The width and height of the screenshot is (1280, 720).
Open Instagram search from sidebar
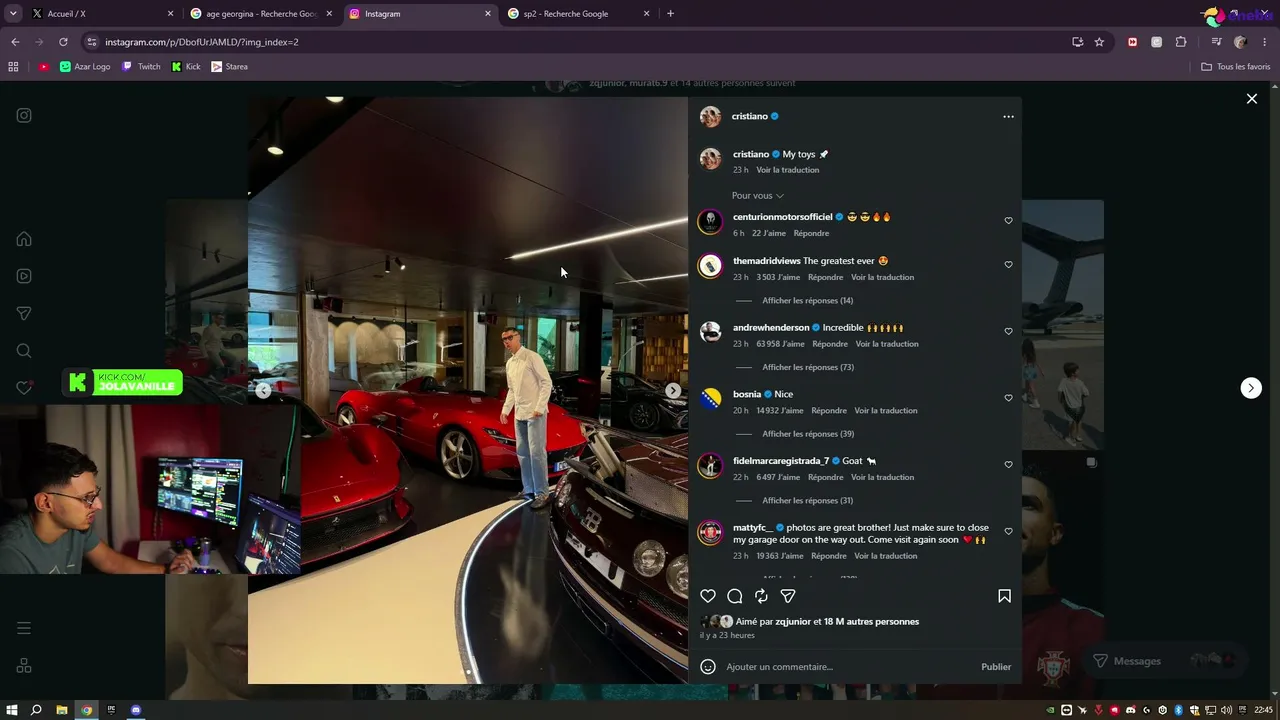[x=24, y=351]
